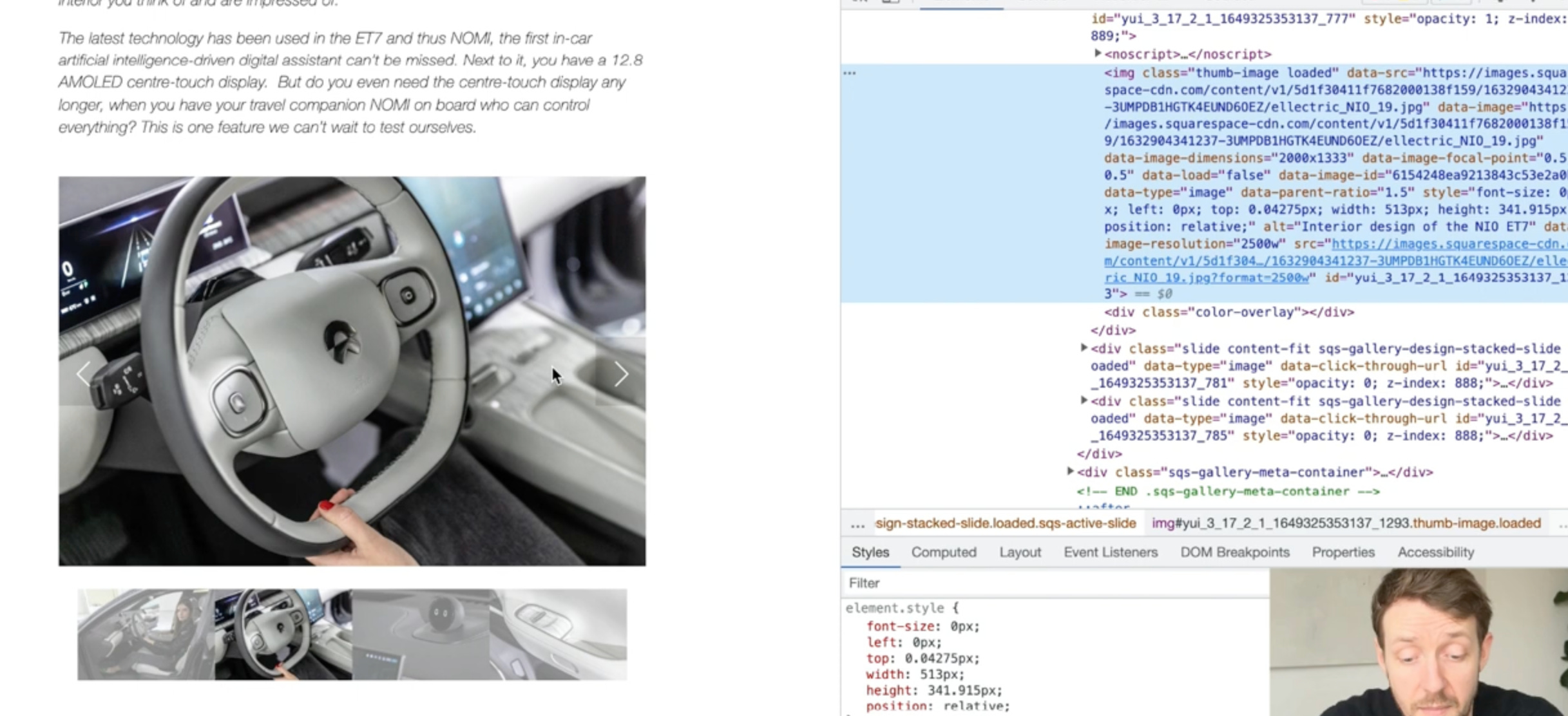Switch to the Computed tab
The width and height of the screenshot is (1568, 716).
coord(943,552)
